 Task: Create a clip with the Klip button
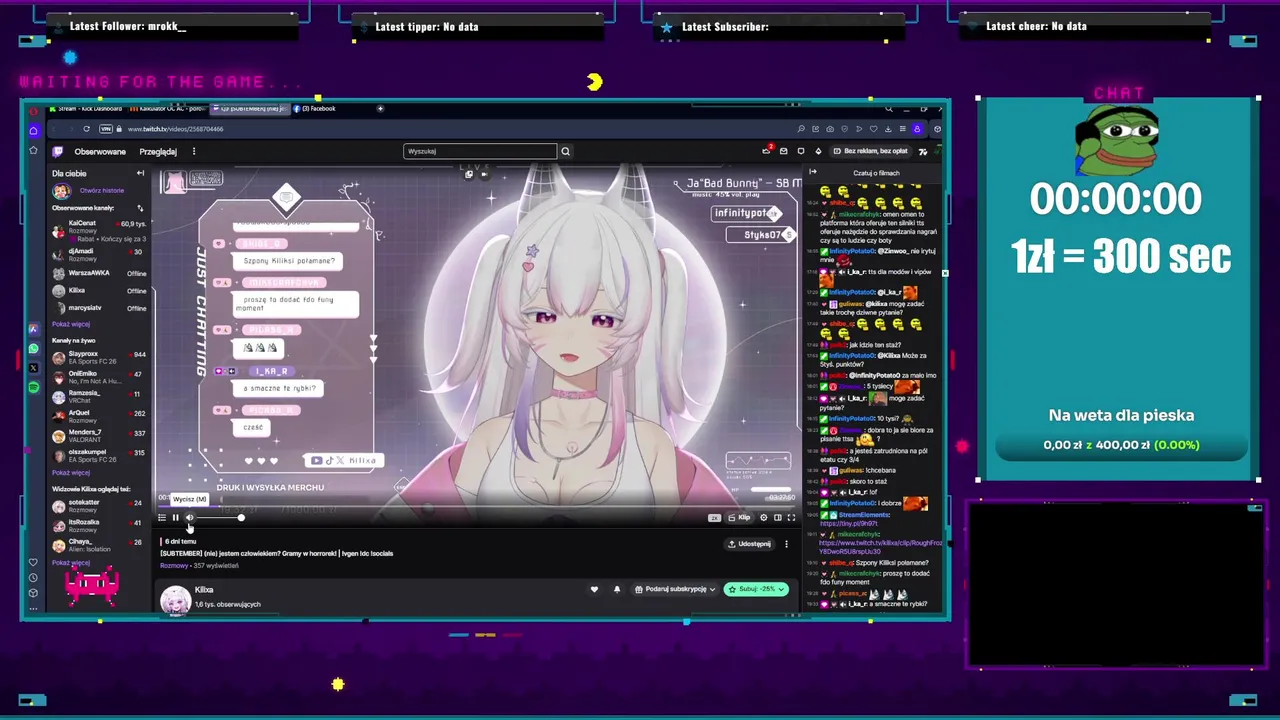tap(740, 517)
